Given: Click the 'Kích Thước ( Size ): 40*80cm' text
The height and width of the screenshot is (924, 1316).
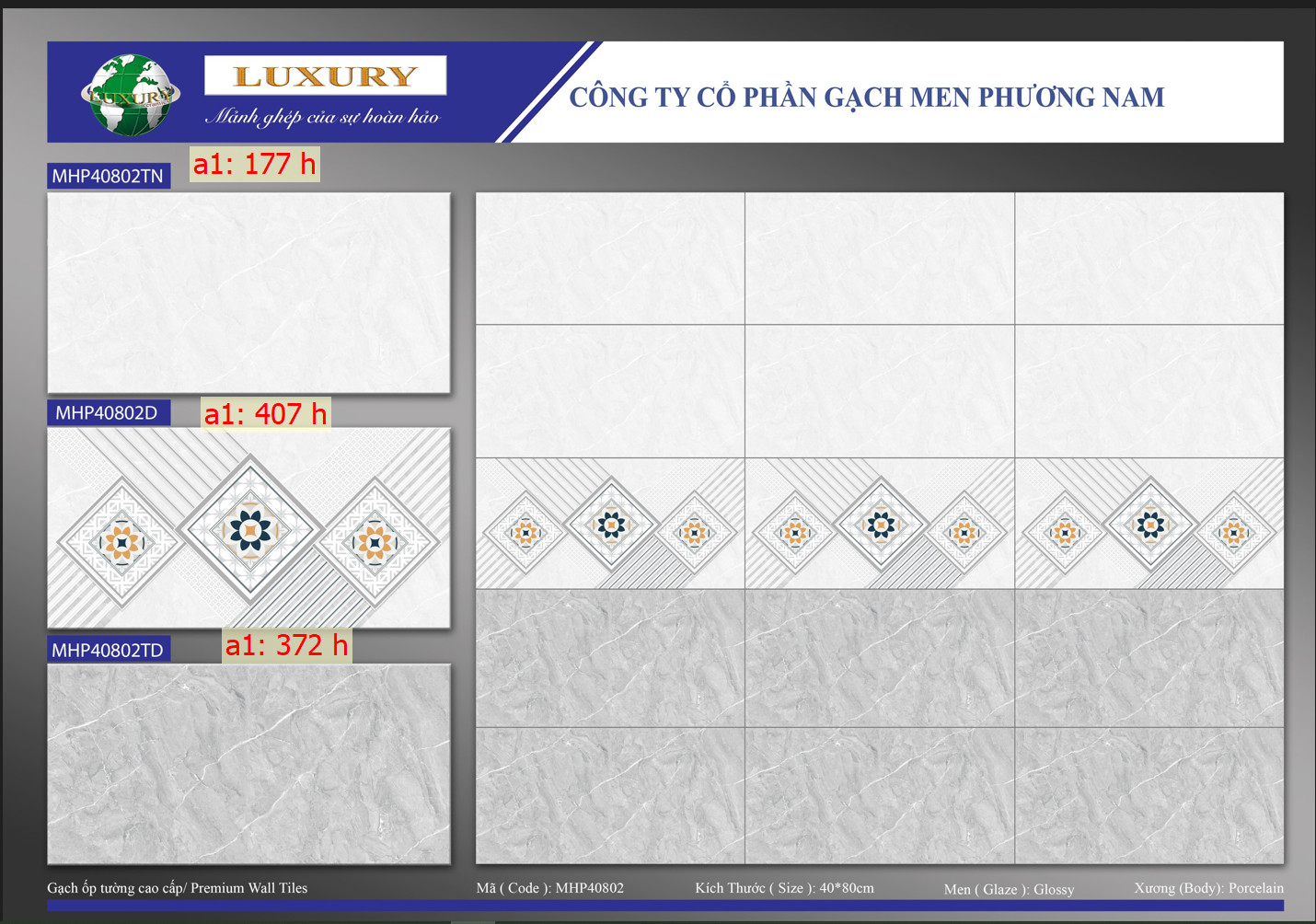Looking at the screenshot, I should [785, 888].
